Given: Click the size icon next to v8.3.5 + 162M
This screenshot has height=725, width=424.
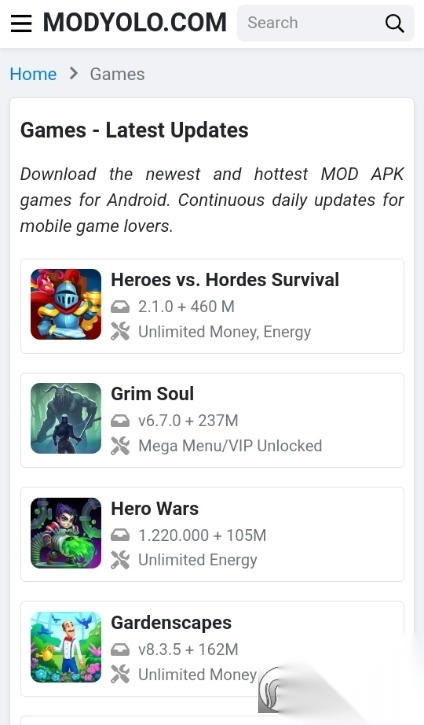Looking at the screenshot, I should click(x=120, y=650).
